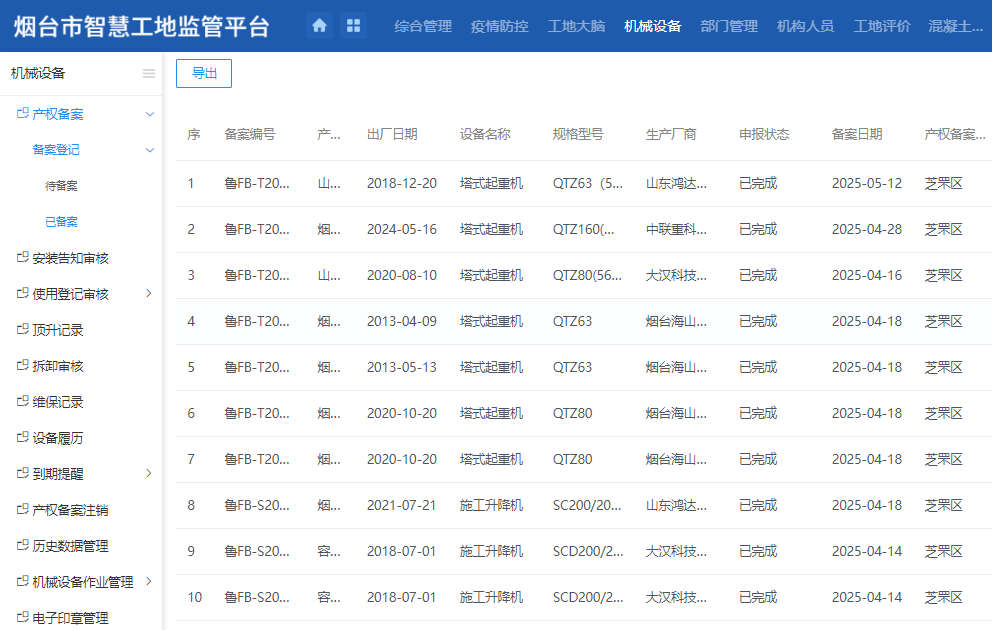992x630 pixels.
Task: Open the apps grid icon
Action: [354, 26]
